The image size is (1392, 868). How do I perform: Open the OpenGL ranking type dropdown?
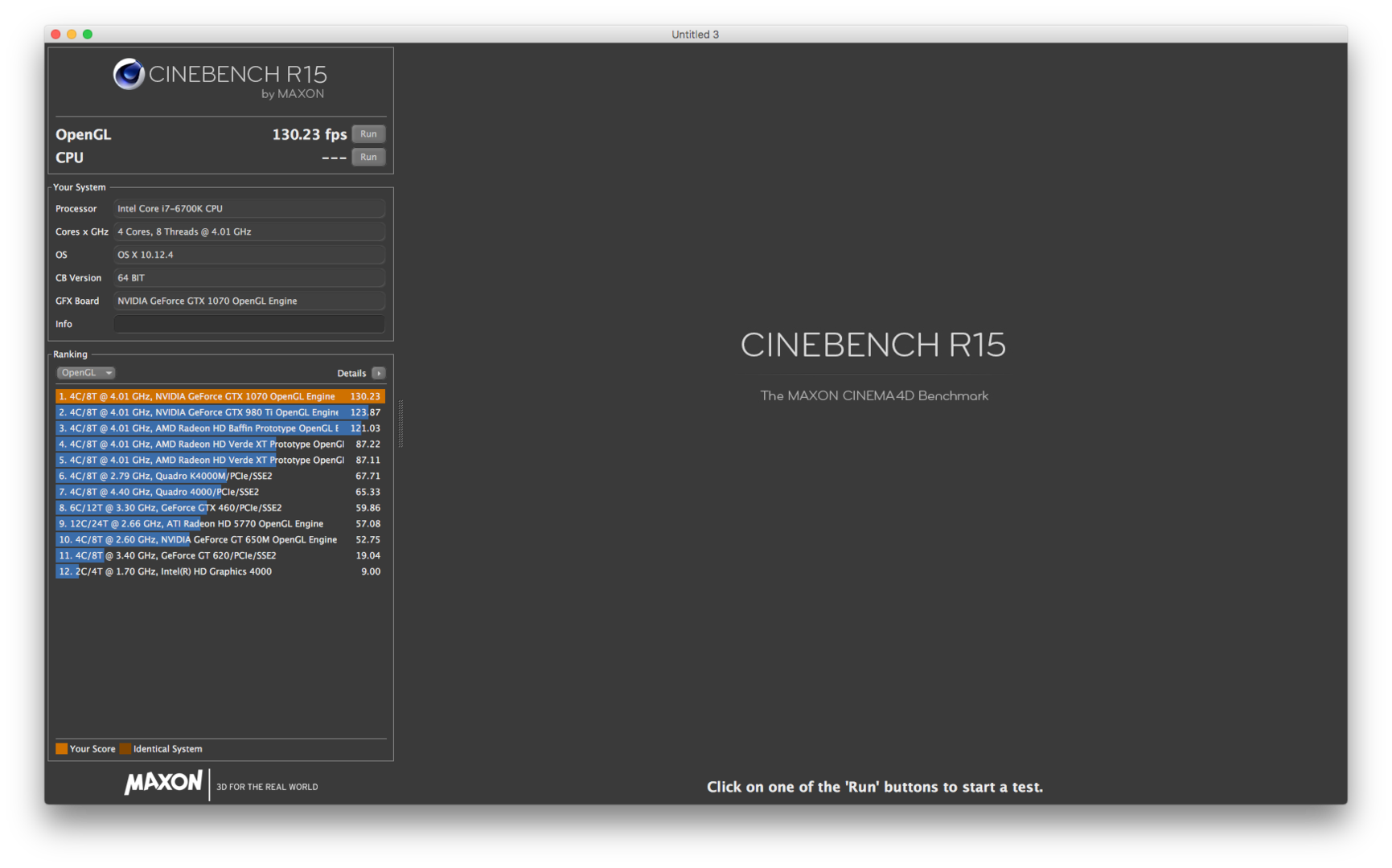pyautogui.click(x=86, y=373)
